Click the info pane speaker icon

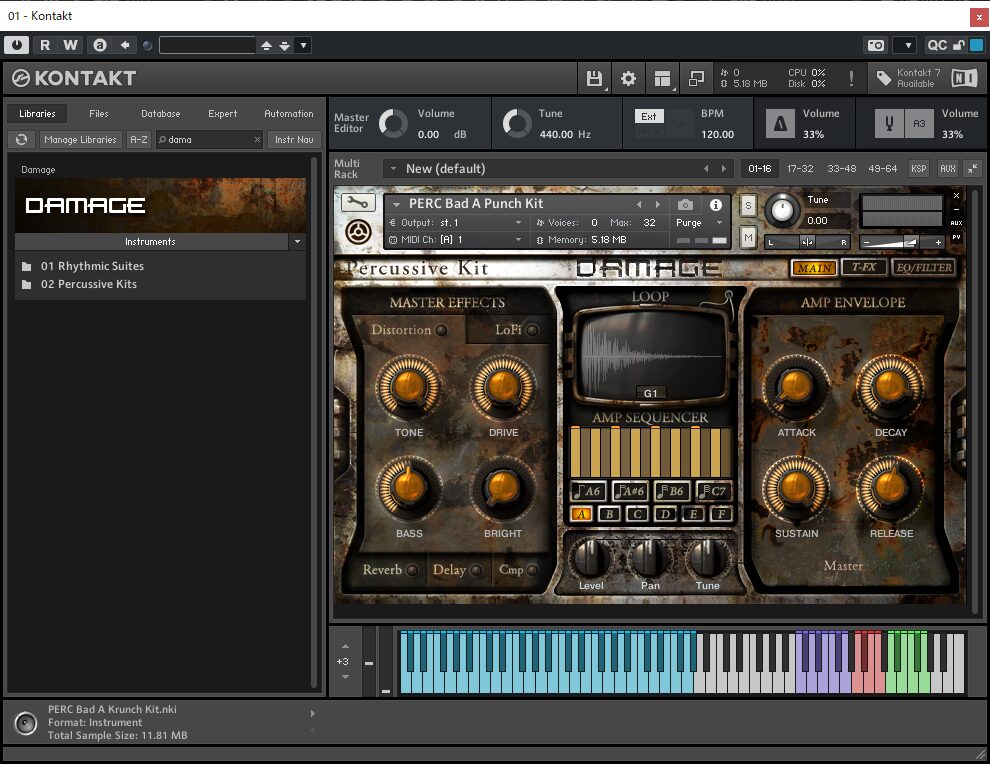[26, 722]
